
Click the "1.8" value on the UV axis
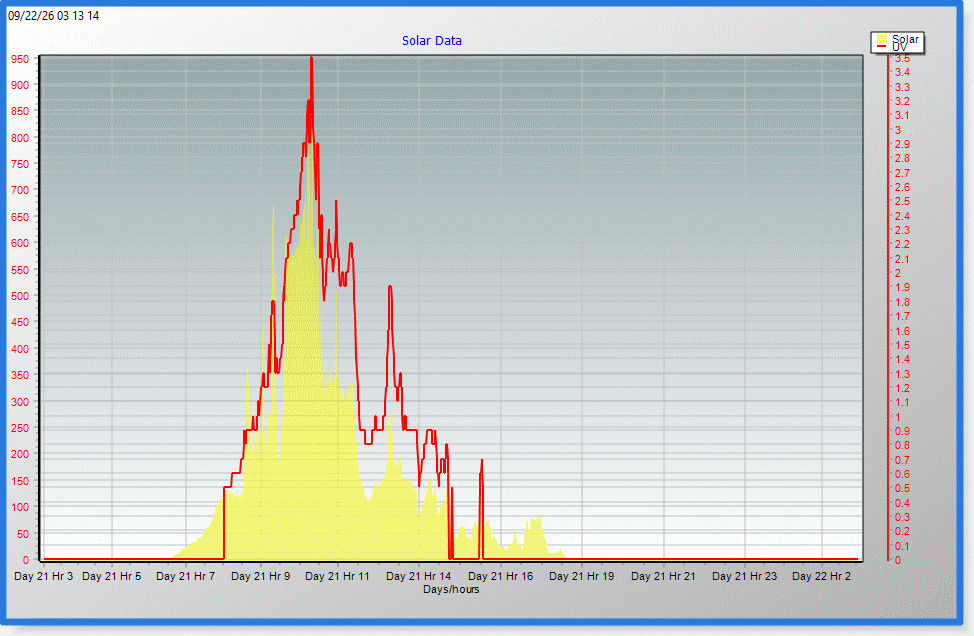[902, 302]
